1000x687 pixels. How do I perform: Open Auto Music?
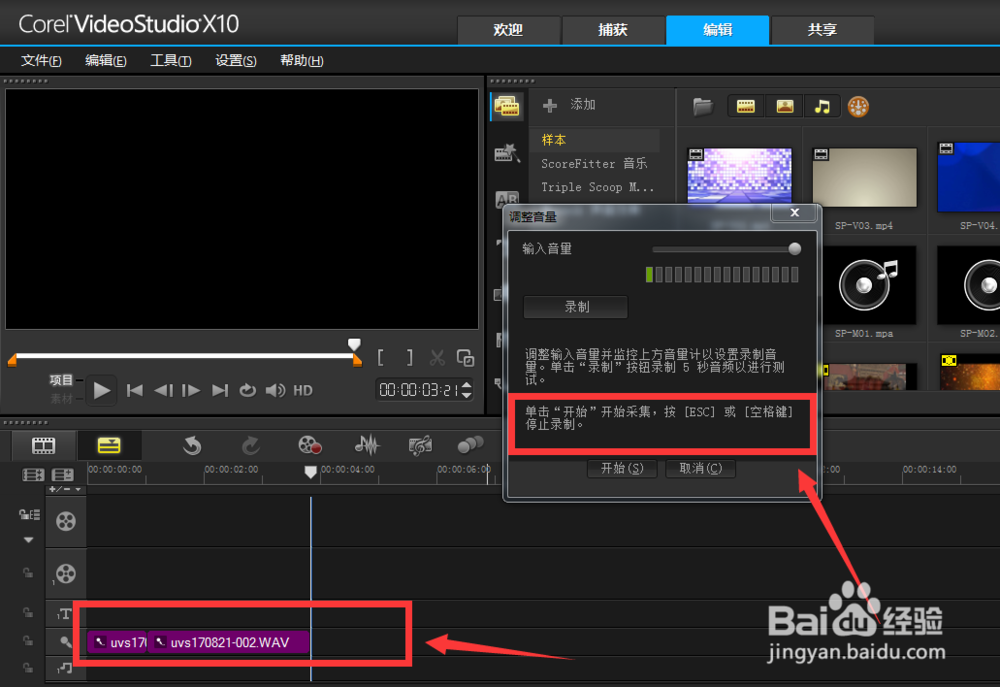[x=420, y=445]
